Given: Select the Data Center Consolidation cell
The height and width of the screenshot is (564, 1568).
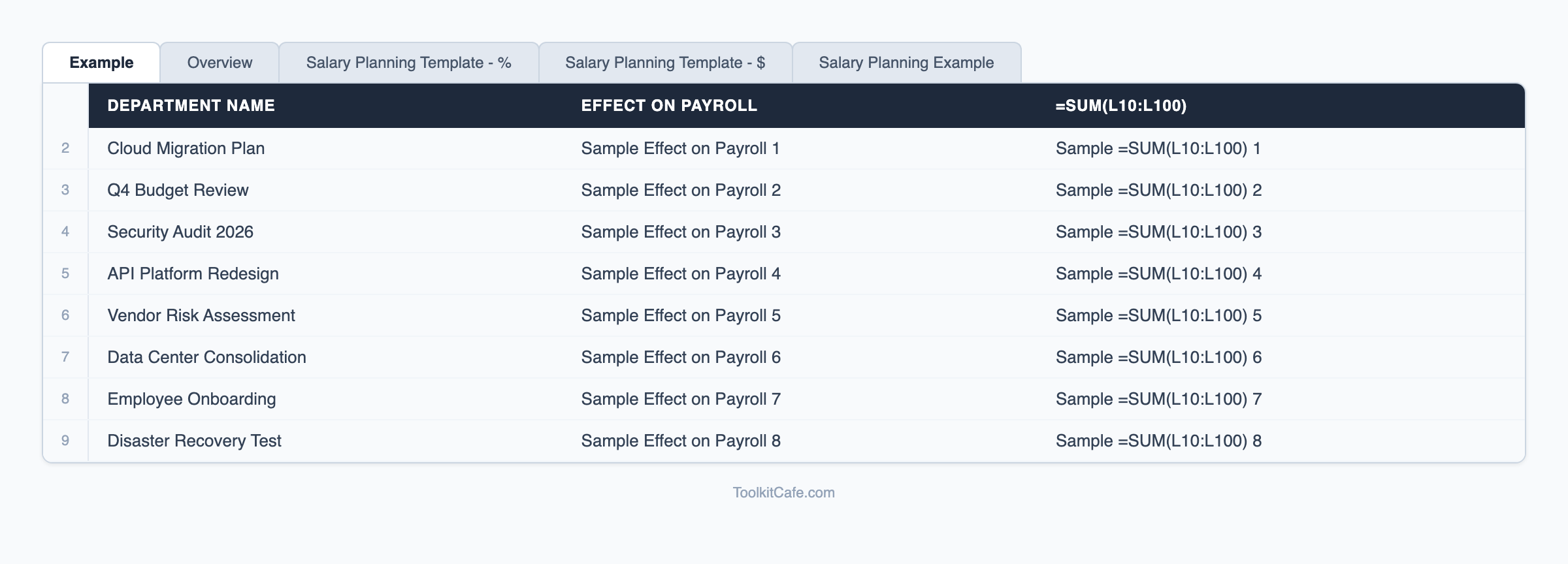Looking at the screenshot, I should tap(206, 357).
